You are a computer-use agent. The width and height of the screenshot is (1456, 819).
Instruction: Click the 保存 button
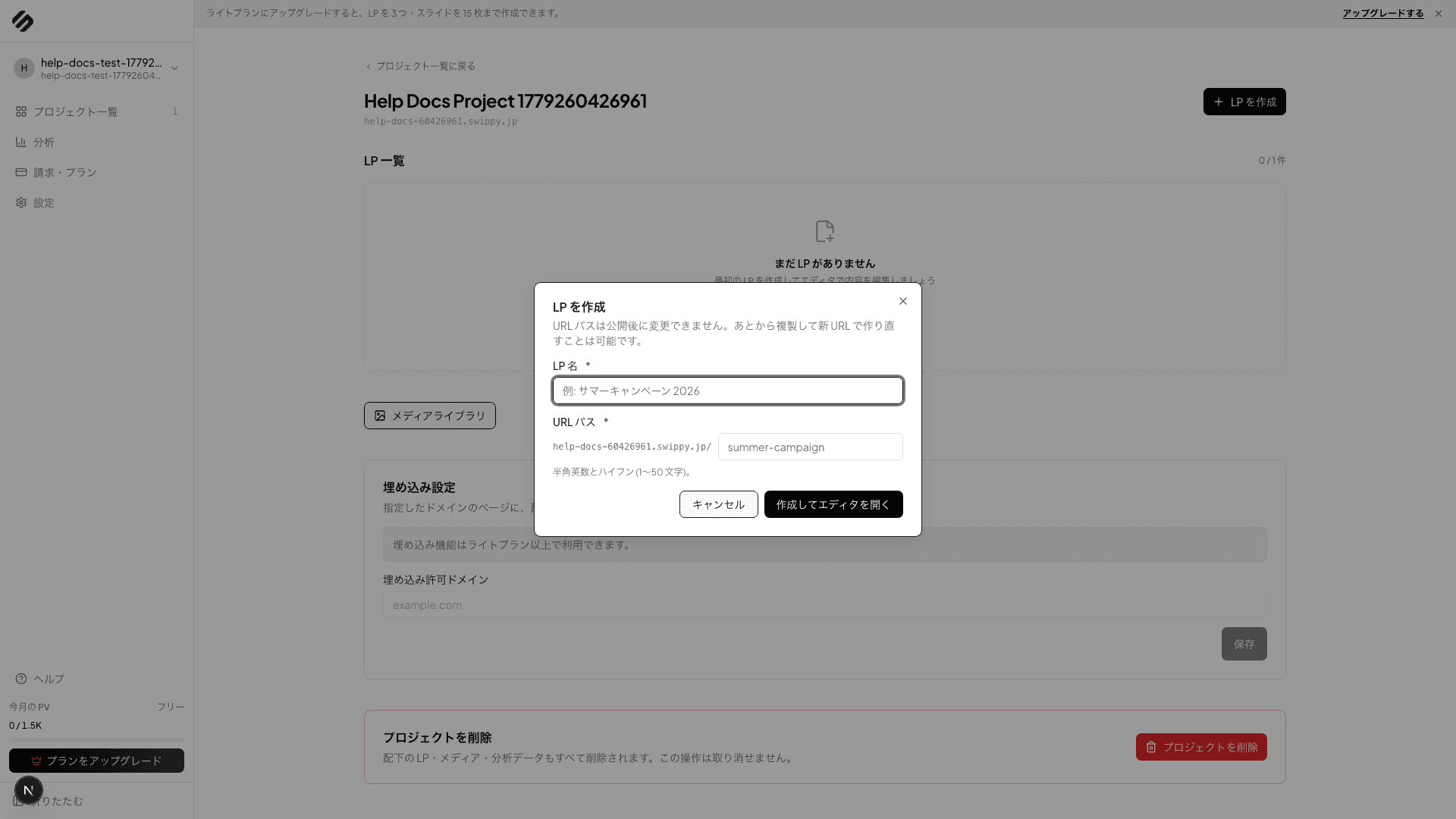click(x=1244, y=644)
